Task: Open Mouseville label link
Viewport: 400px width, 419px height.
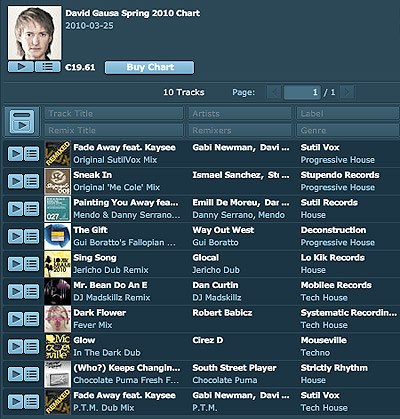Action: pyautogui.click(x=323, y=340)
